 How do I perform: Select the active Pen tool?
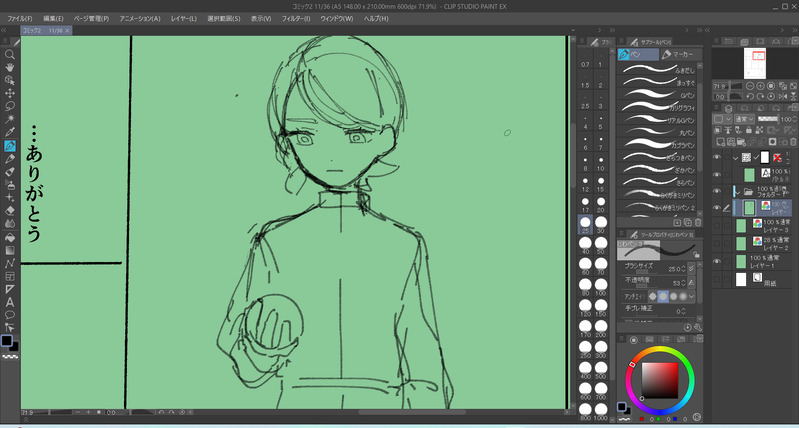(x=10, y=146)
